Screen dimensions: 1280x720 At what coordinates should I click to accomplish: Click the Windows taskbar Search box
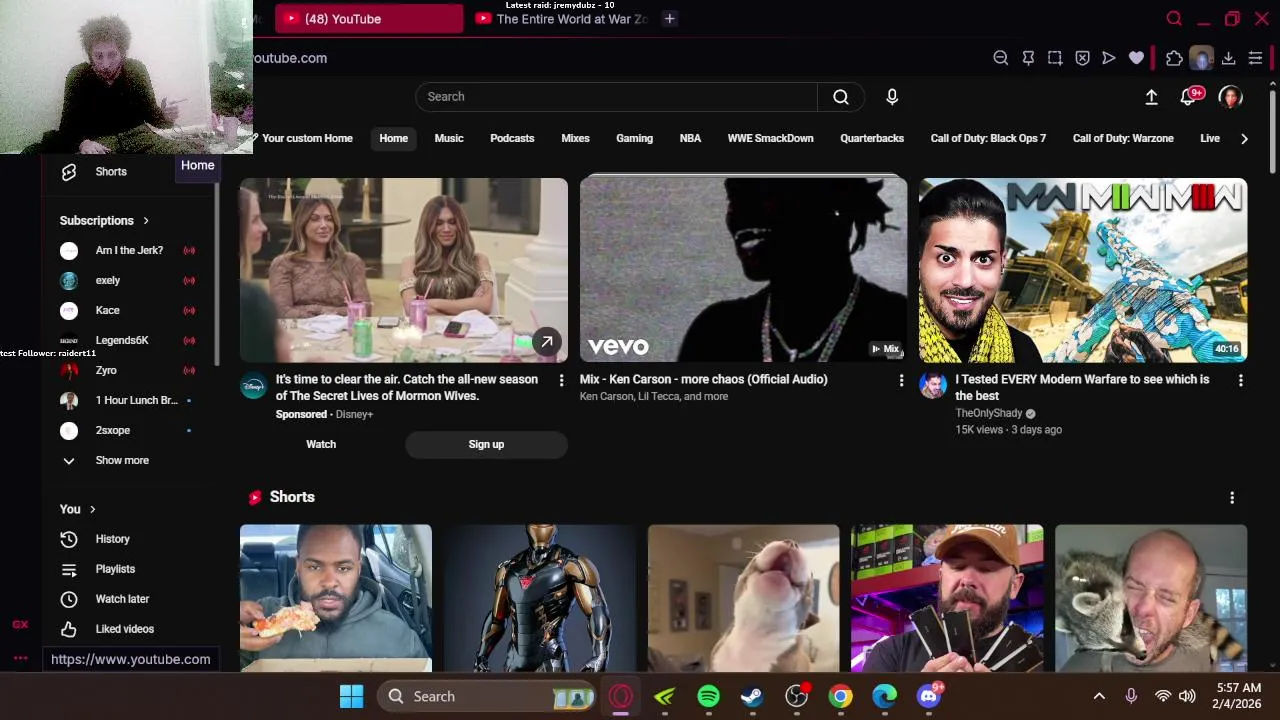click(x=488, y=696)
